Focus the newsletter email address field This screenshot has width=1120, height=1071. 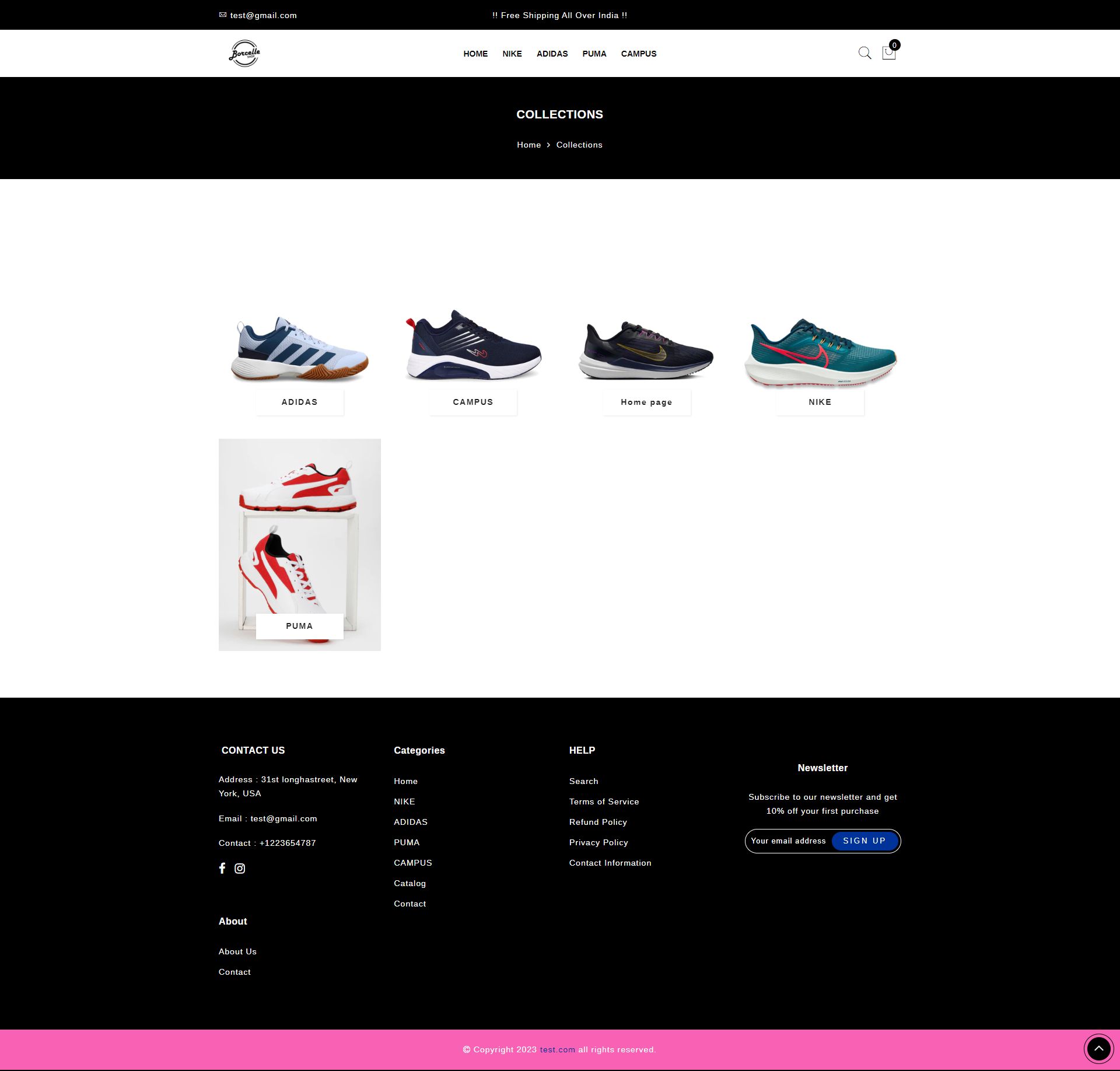[788, 841]
